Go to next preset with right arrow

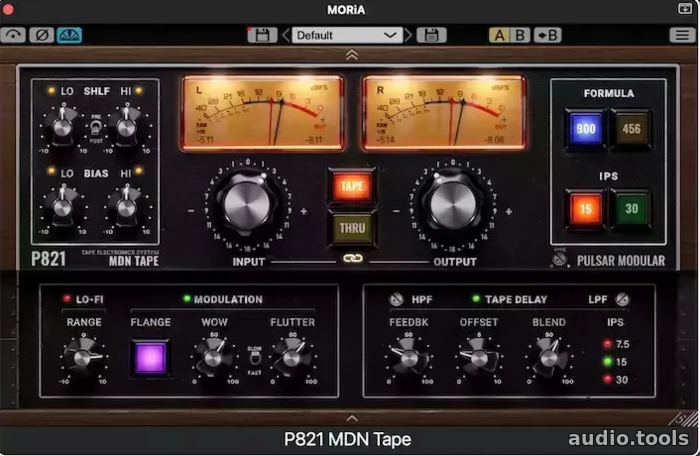[407, 35]
